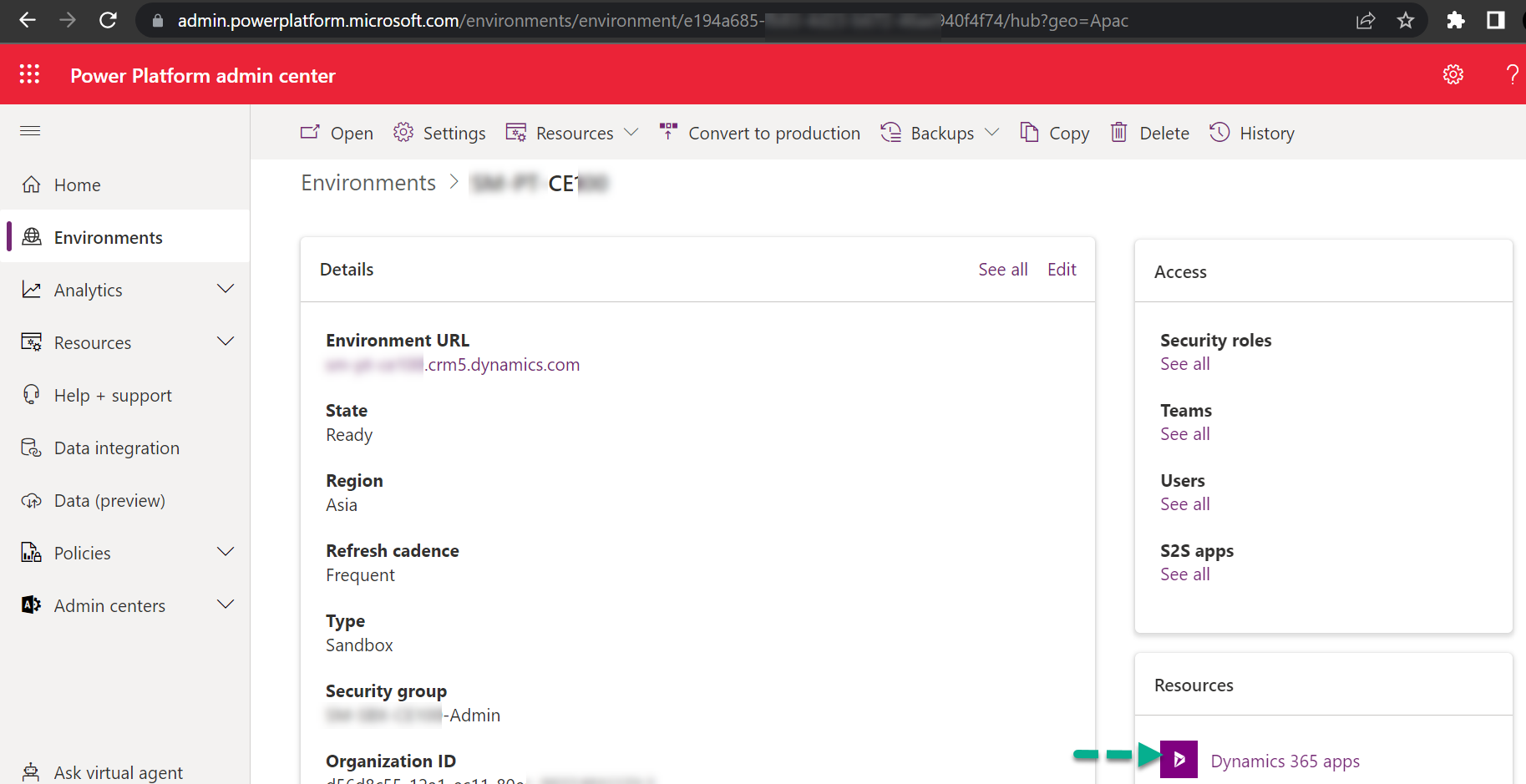The image size is (1526, 784).
Task: Expand the sidebar Resources section chevron
Action: click(226, 342)
